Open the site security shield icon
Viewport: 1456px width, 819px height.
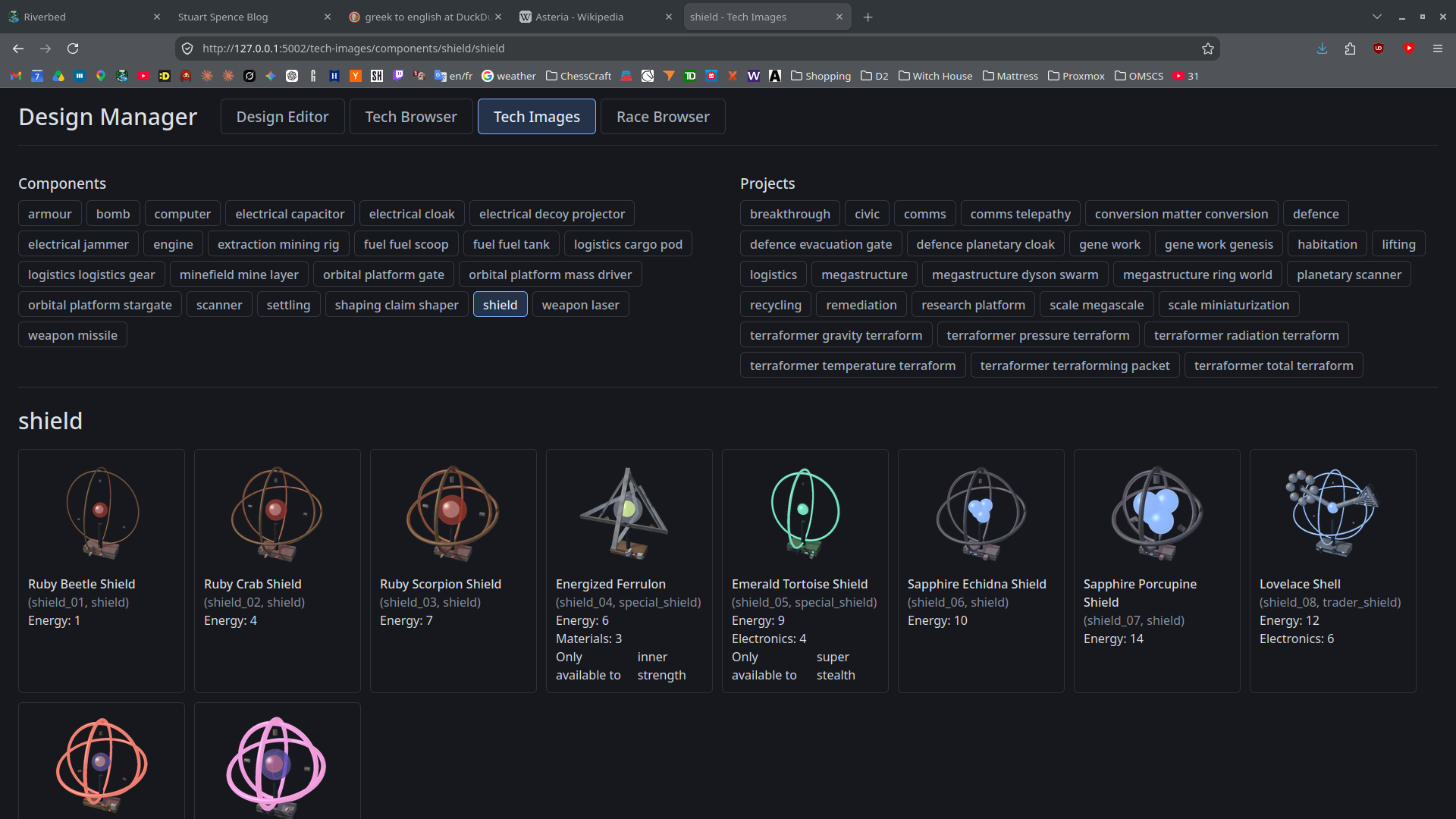click(187, 49)
